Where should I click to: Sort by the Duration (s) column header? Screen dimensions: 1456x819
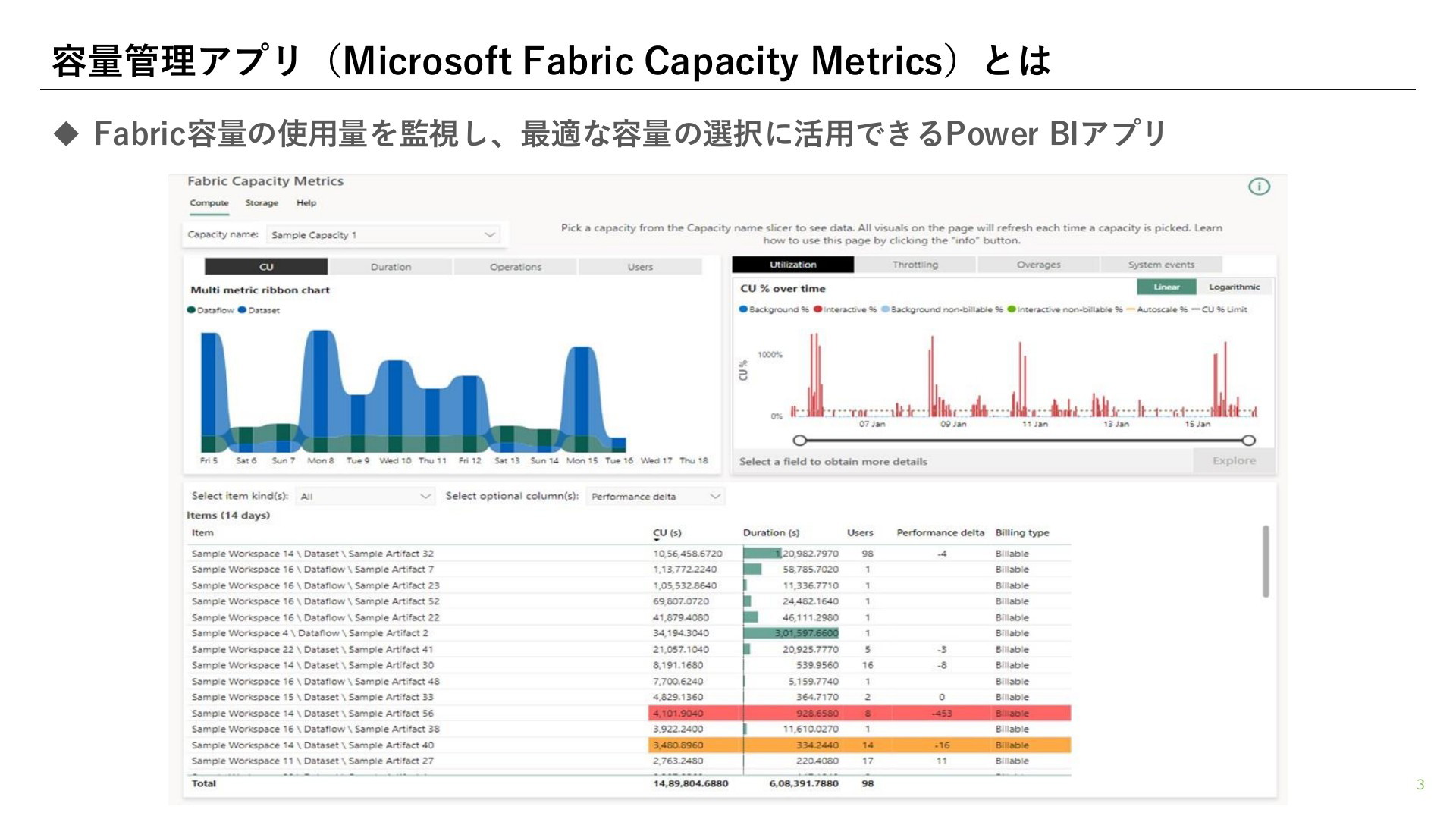771,533
